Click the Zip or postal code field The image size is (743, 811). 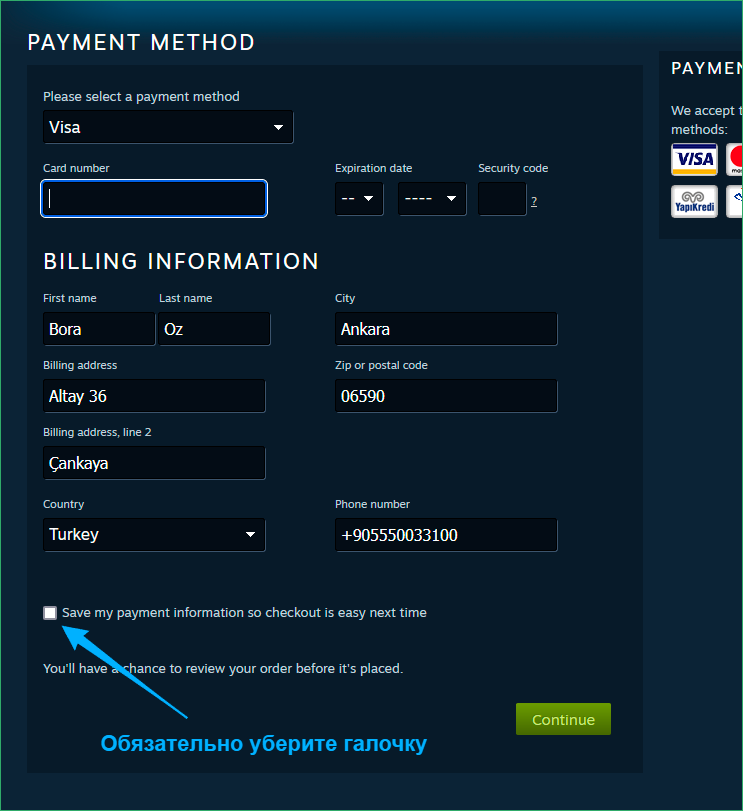coord(446,396)
